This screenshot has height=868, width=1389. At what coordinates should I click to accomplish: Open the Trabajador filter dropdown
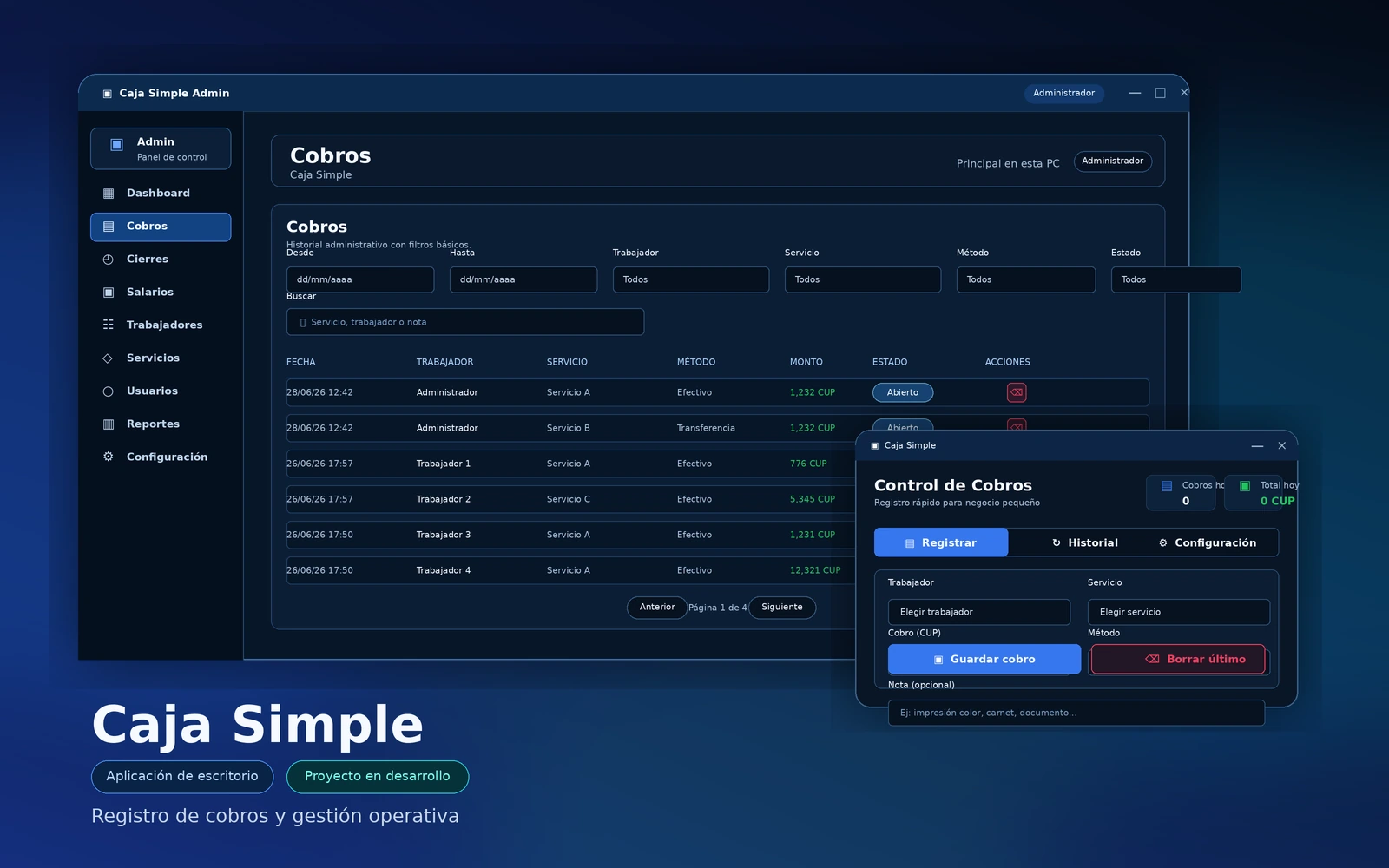click(691, 279)
